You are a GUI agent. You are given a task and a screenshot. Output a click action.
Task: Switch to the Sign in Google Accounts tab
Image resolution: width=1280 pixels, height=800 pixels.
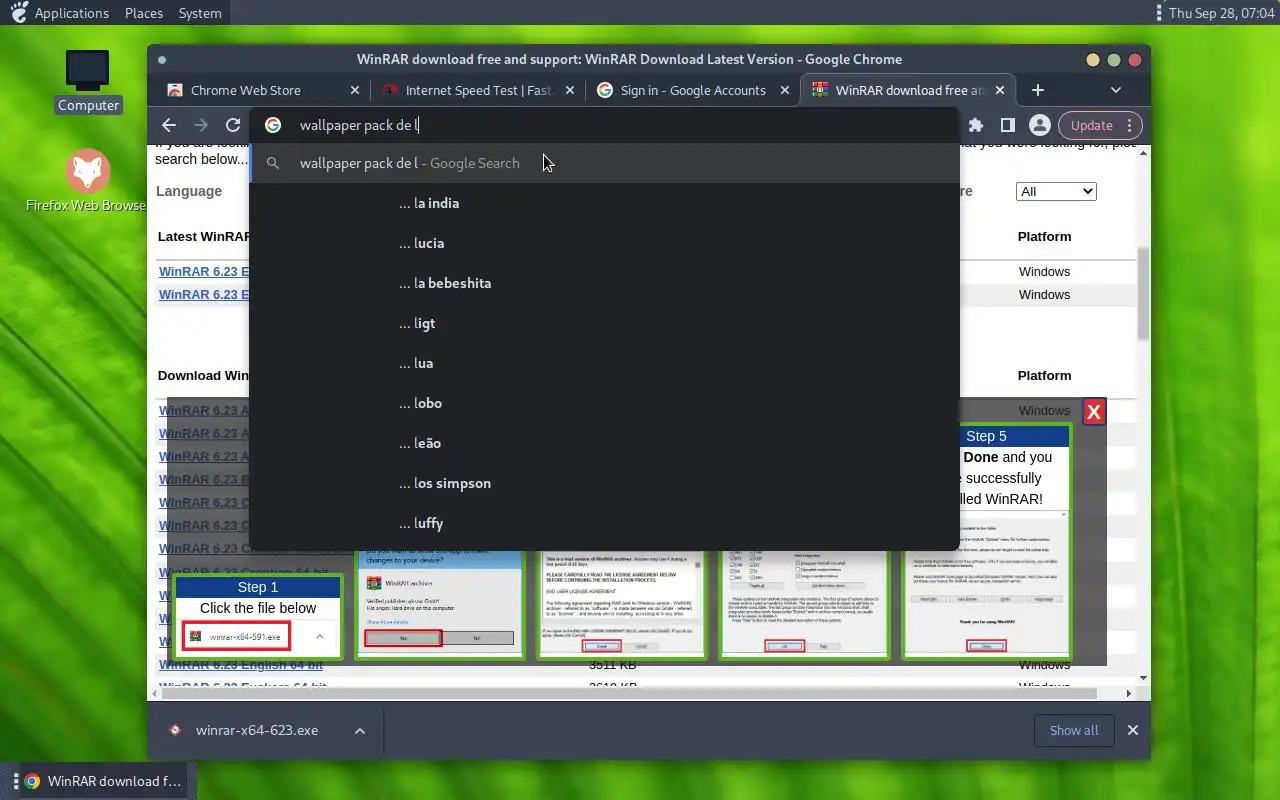(693, 90)
